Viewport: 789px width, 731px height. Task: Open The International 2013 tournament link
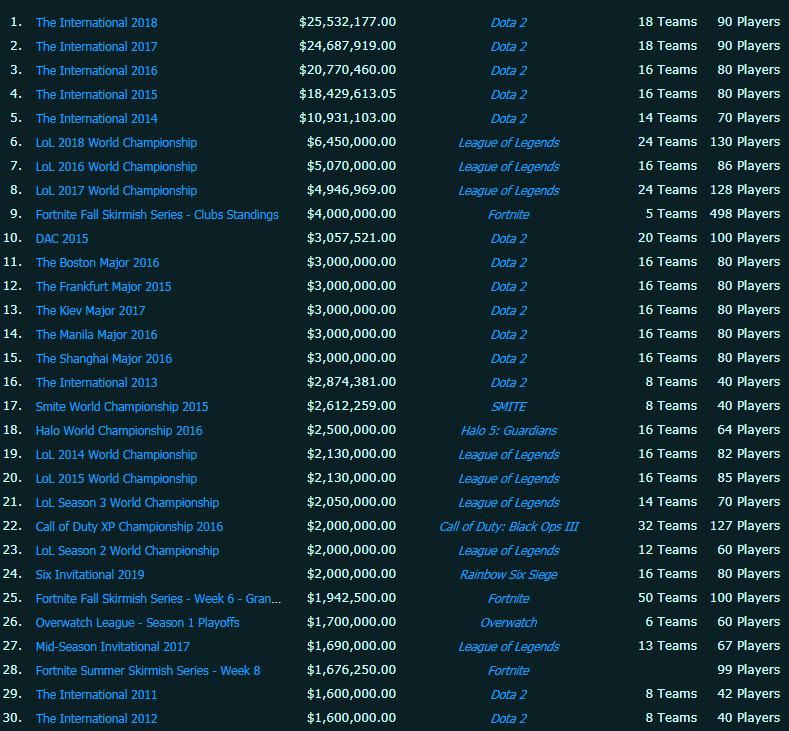96,383
